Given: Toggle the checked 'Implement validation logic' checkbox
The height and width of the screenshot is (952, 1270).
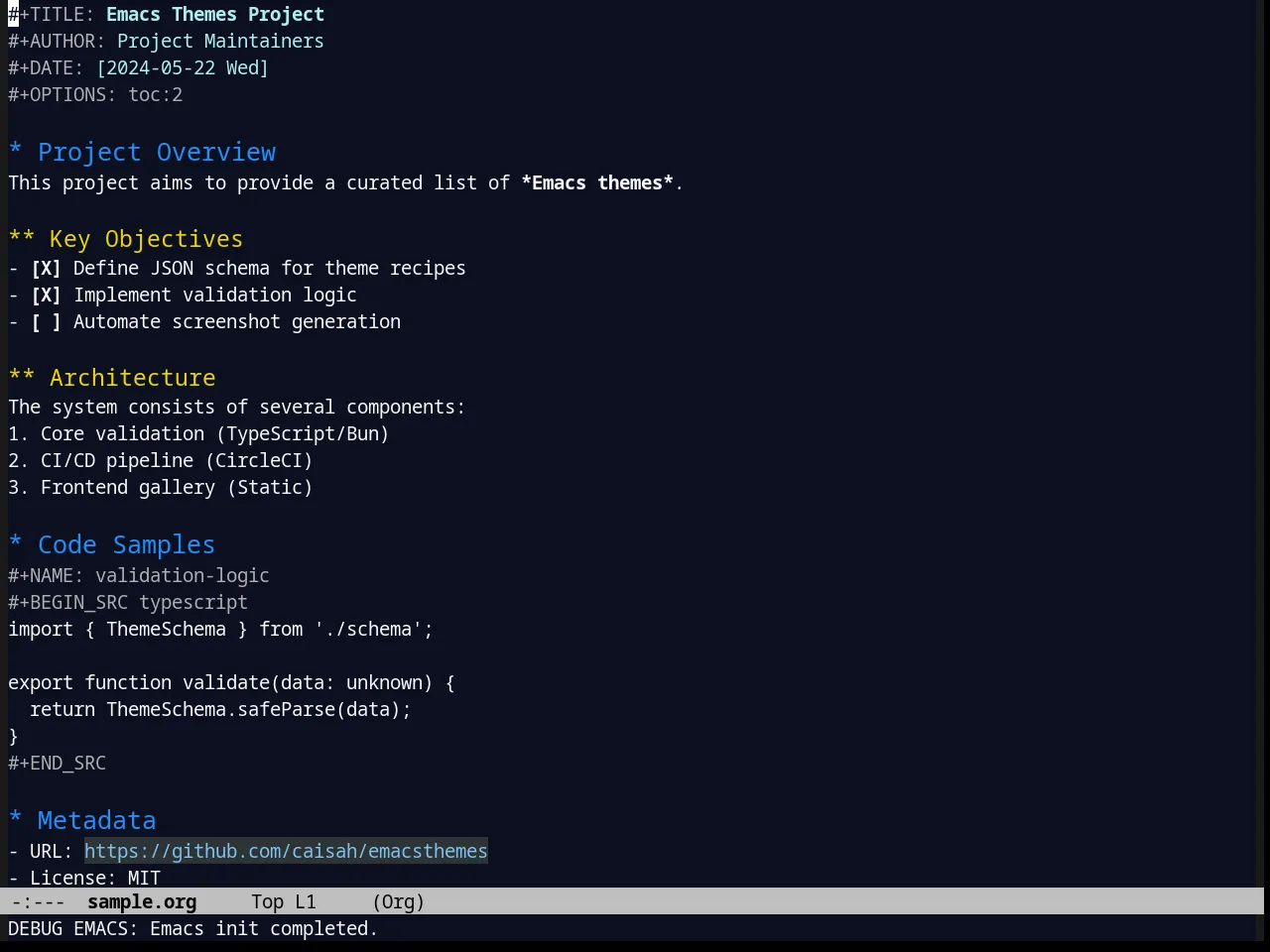Looking at the screenshot, I should (x=46, y=296).
